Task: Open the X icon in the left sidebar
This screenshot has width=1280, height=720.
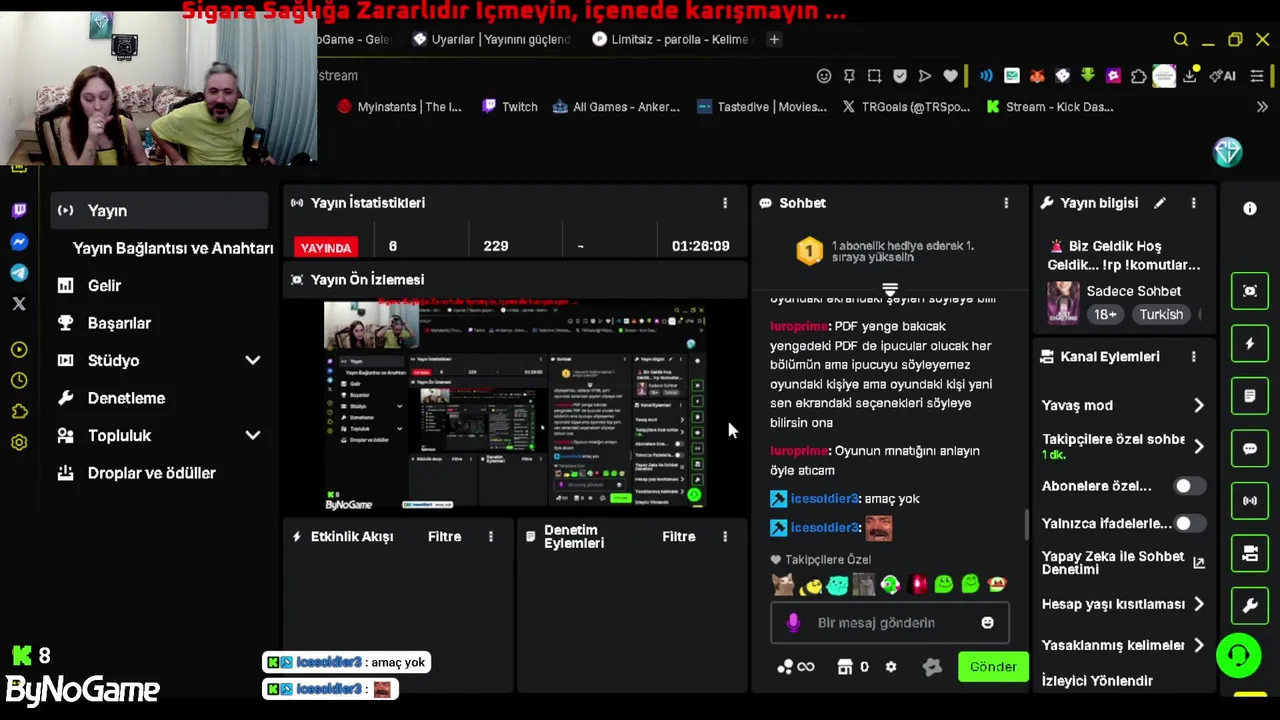Action: (x=19, y=304)
